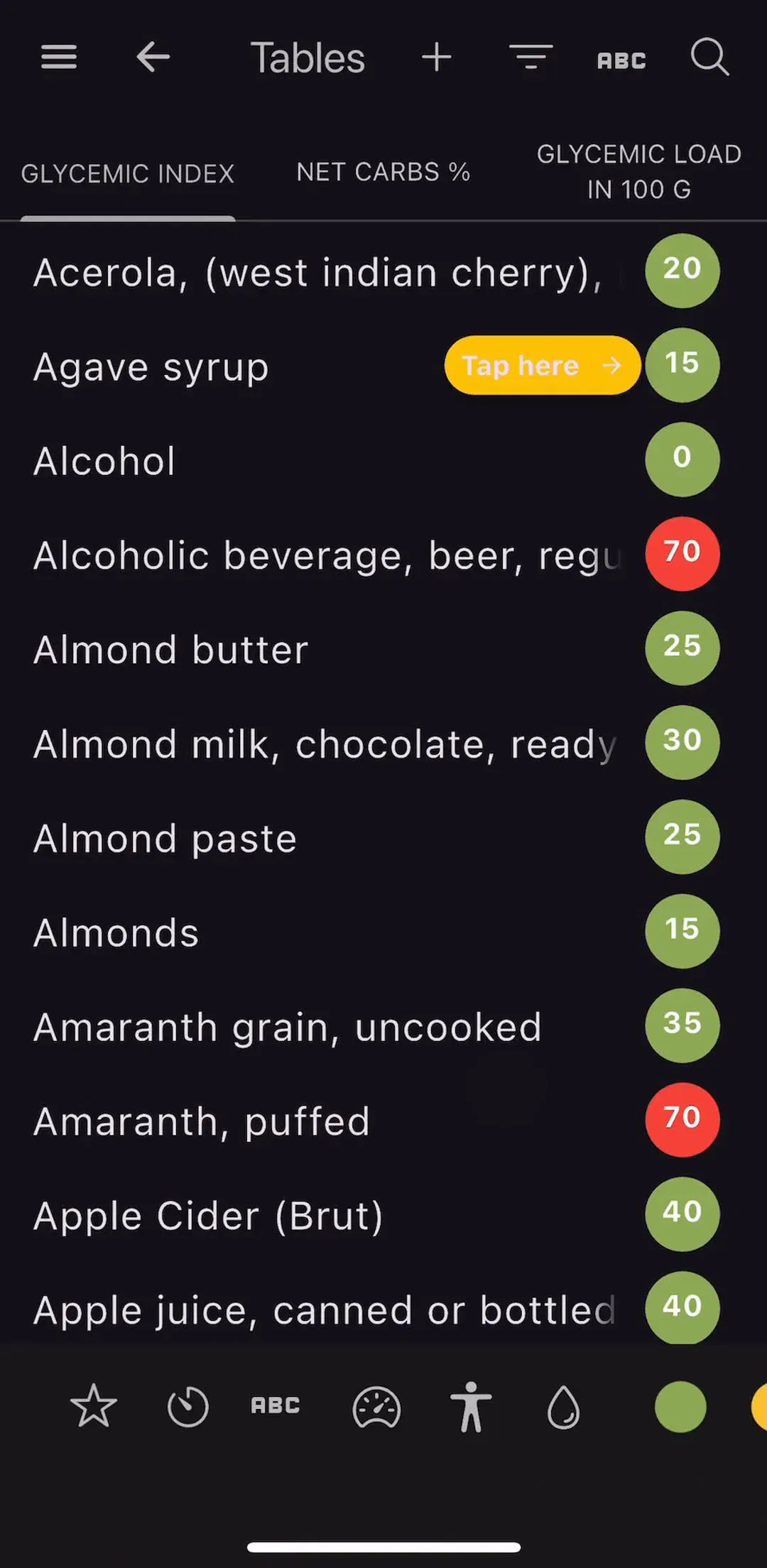Screen dimensions: 767x1568
Task: Tap the water drop icon
Action: click(564, 1406)
